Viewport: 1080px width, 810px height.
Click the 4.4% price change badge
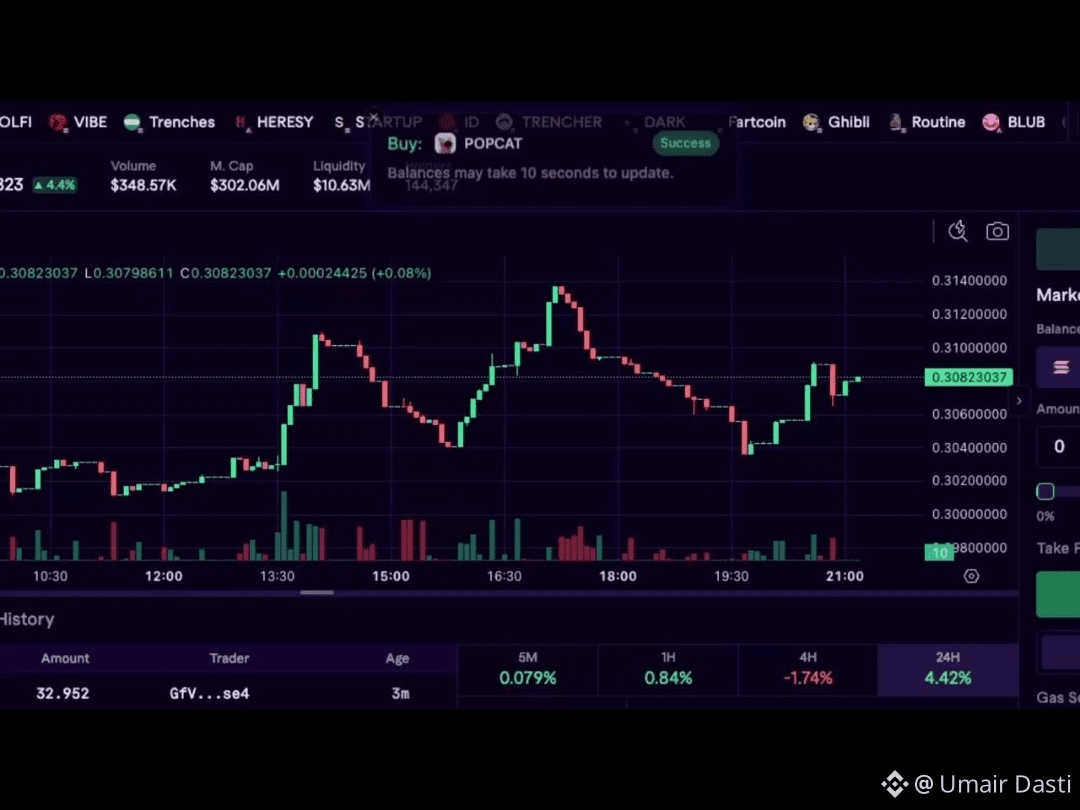pos(54,185)
